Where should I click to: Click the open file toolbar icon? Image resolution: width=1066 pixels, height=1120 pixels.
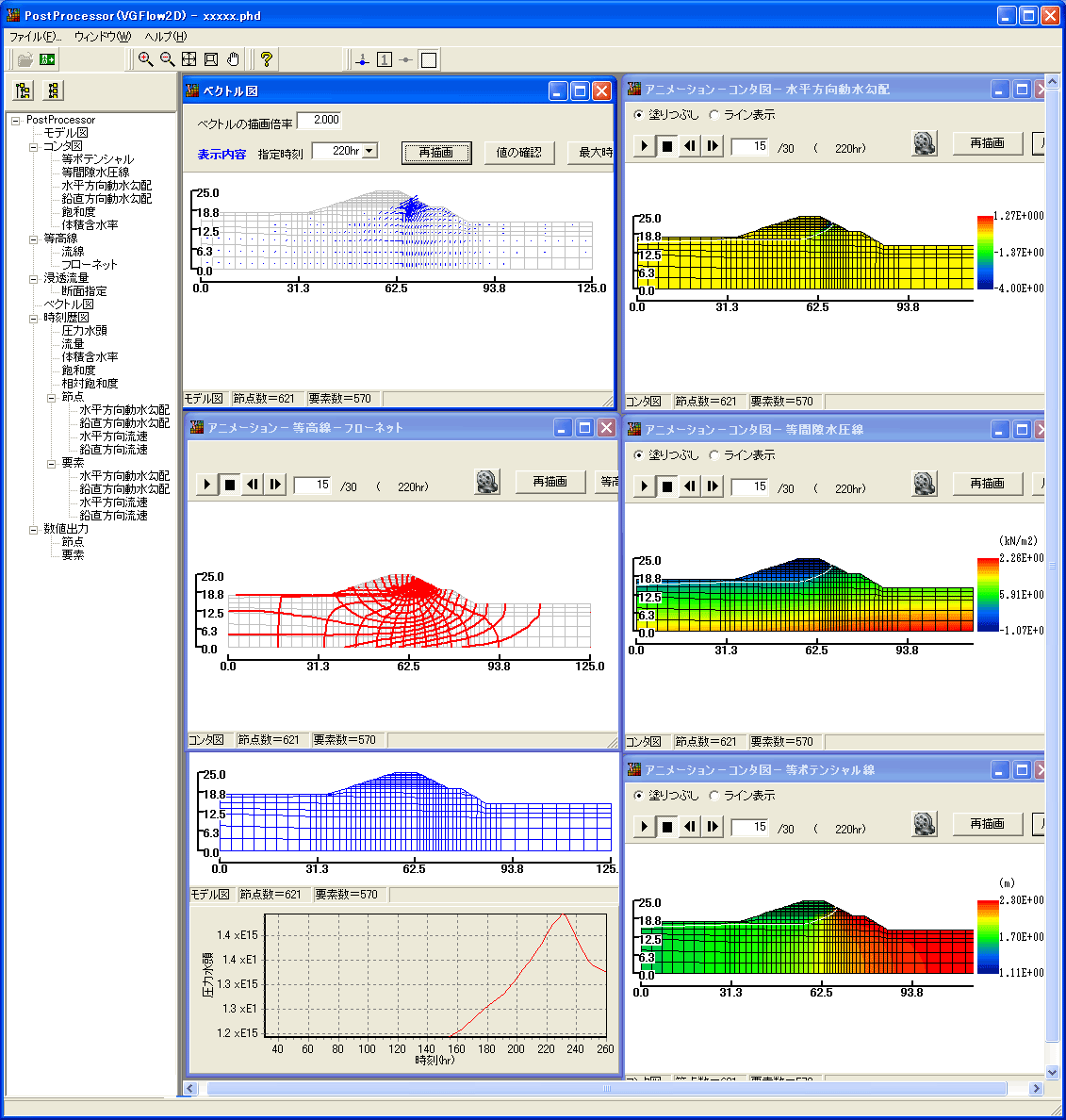click(x=25, y=59)
